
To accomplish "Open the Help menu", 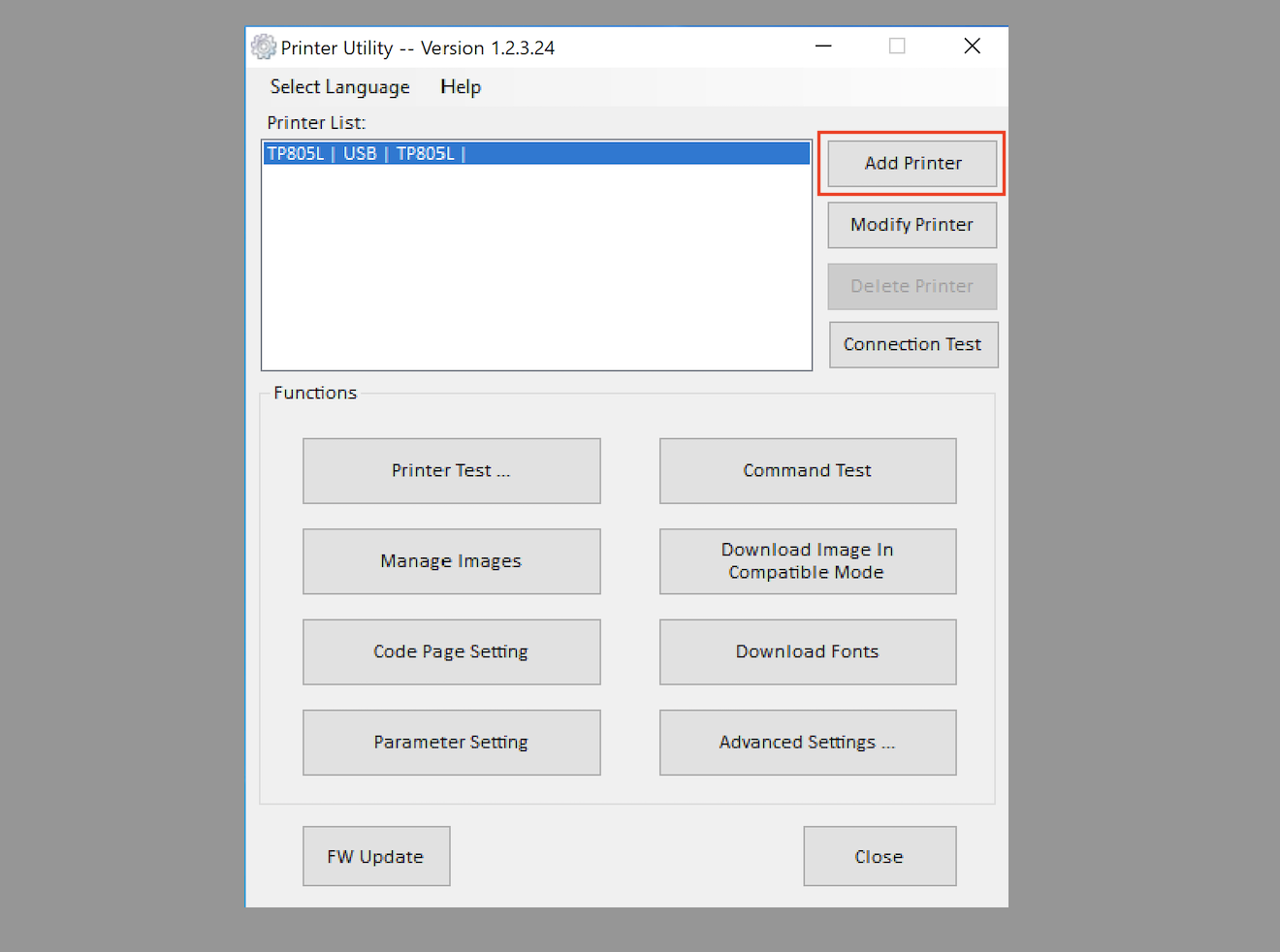I will [x=460, y=87].
